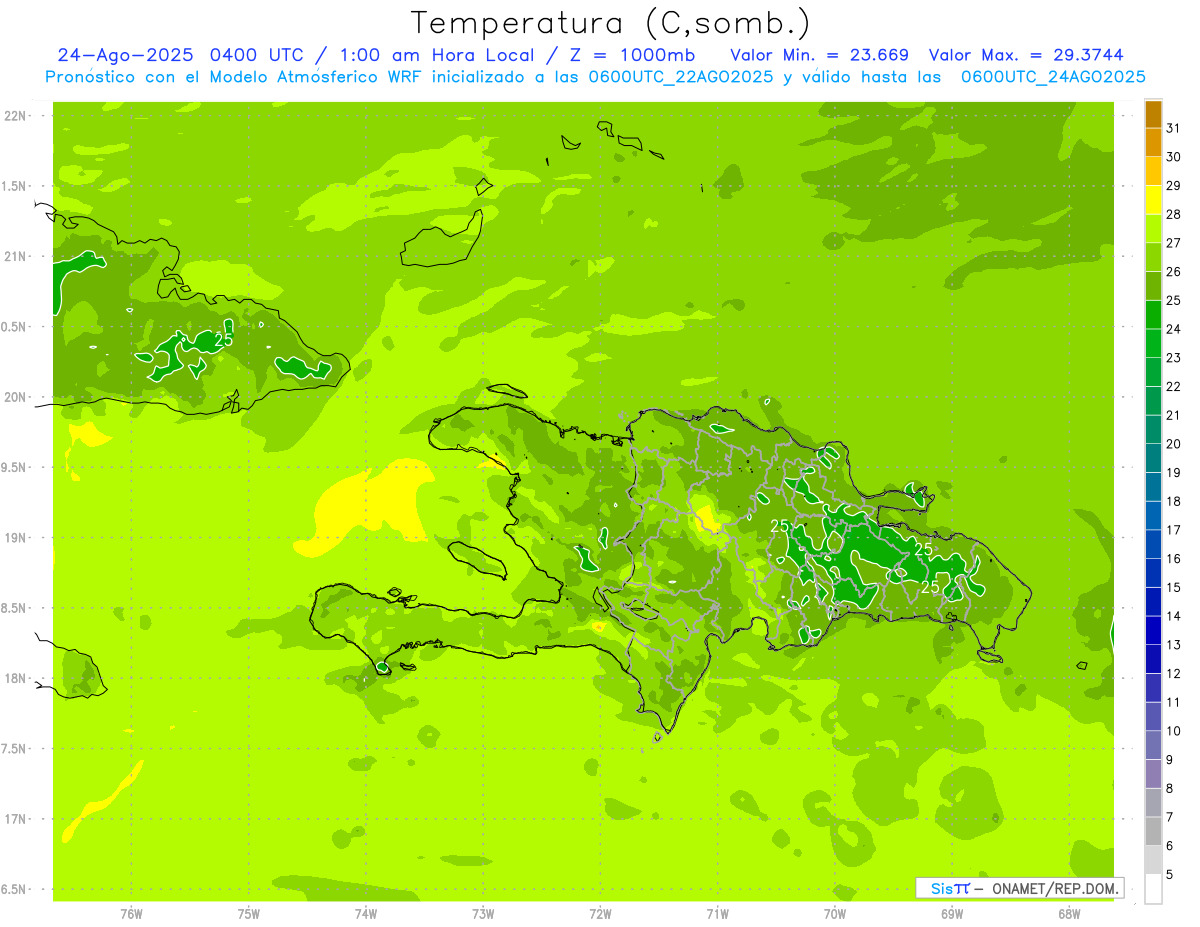1200x927 pixels.
Task: Click legend value 17
Action: point(1173,530)
